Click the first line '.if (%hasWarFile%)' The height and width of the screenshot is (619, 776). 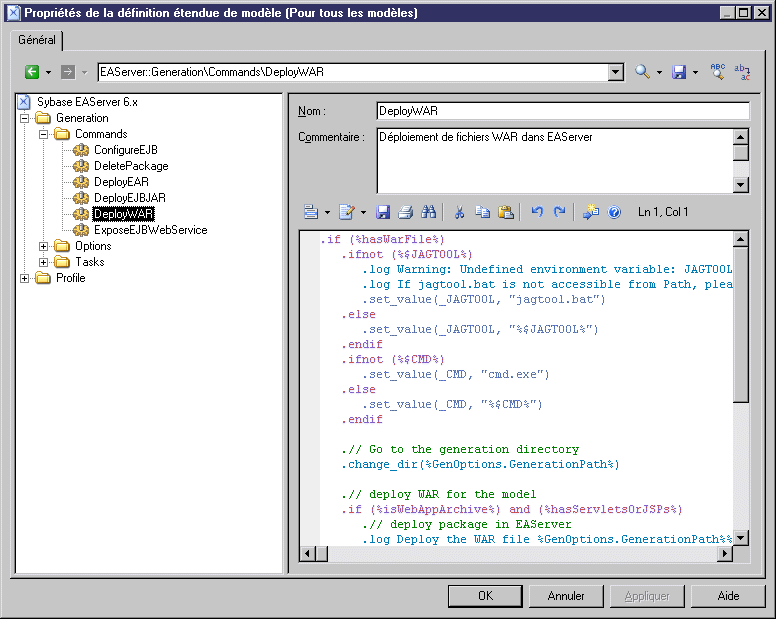382,239
